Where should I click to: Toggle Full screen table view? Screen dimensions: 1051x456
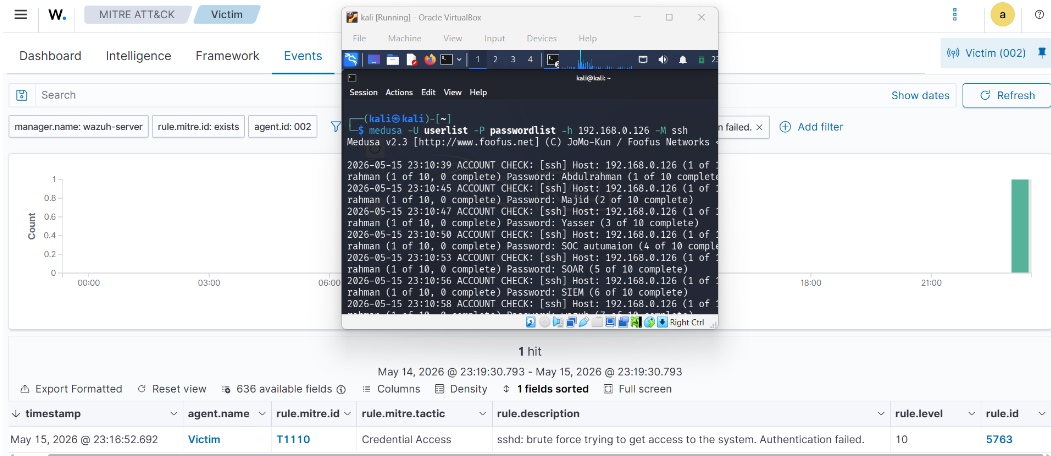[637, 389]
